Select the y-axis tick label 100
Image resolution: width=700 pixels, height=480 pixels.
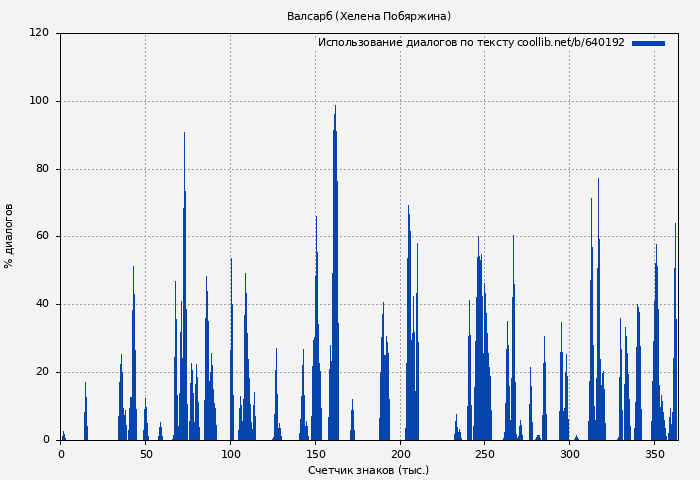(x=39, y=101)
